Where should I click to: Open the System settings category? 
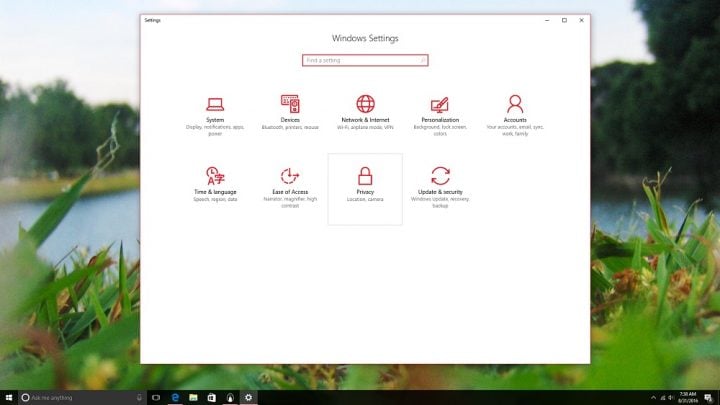tap(215, 116)
